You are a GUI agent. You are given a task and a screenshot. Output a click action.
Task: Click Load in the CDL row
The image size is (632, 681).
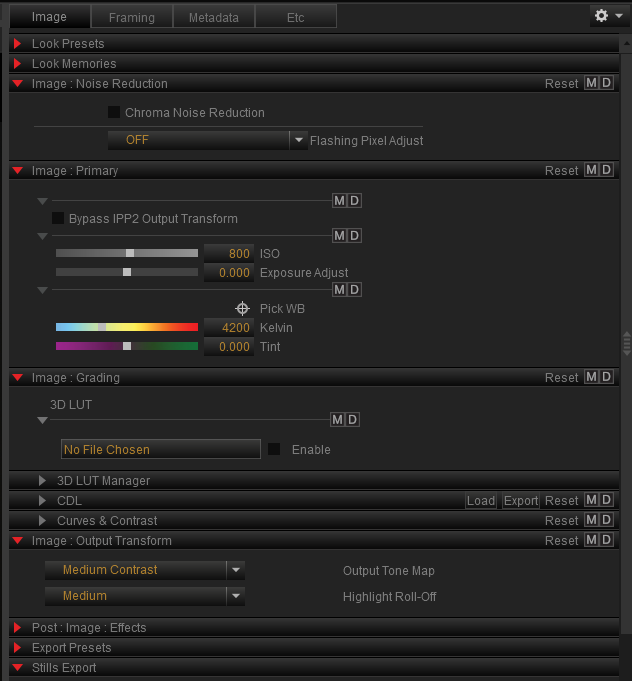coord(481,500)
